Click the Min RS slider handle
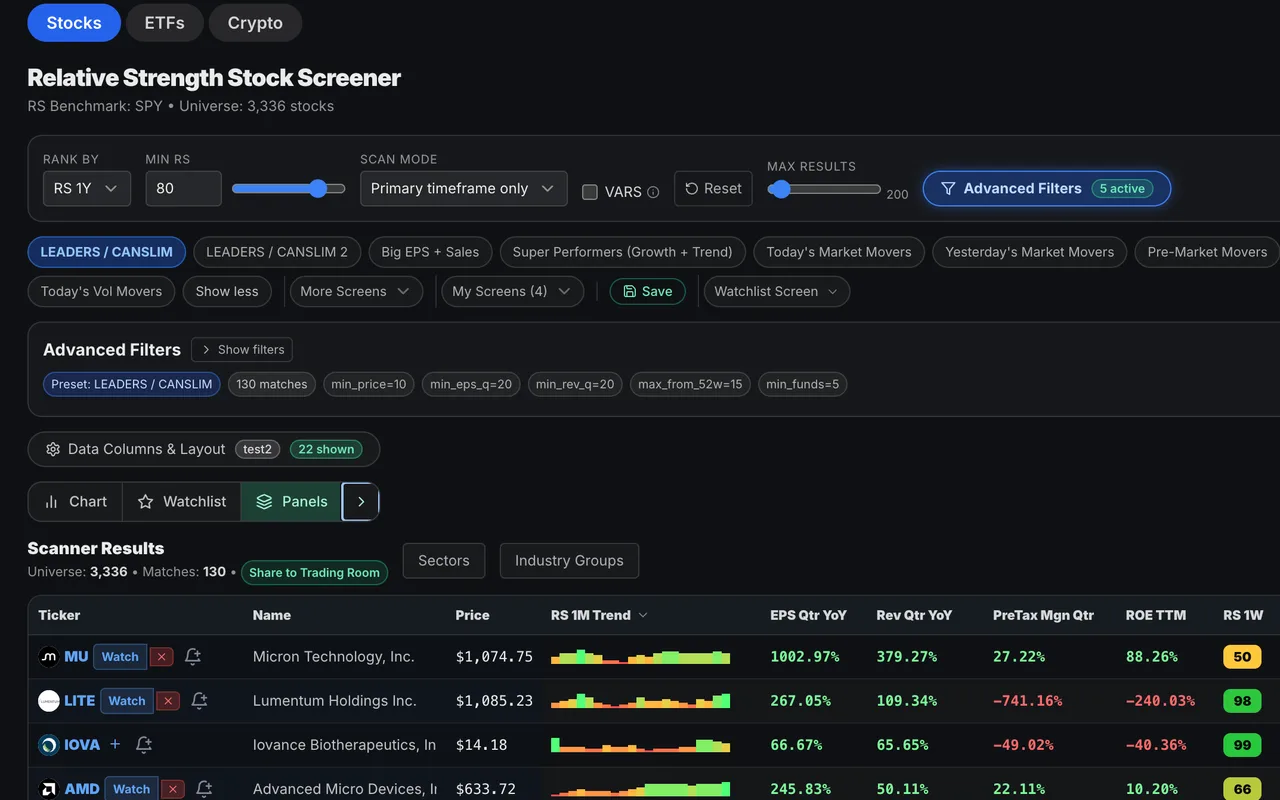1280x800 pixels. (x=318, y=188)
